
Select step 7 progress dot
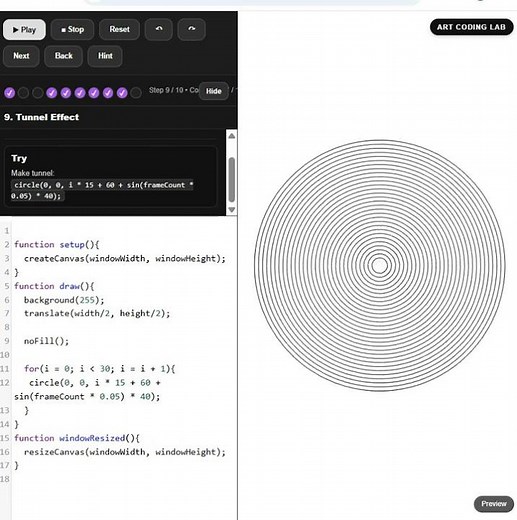tap(94, 93)
